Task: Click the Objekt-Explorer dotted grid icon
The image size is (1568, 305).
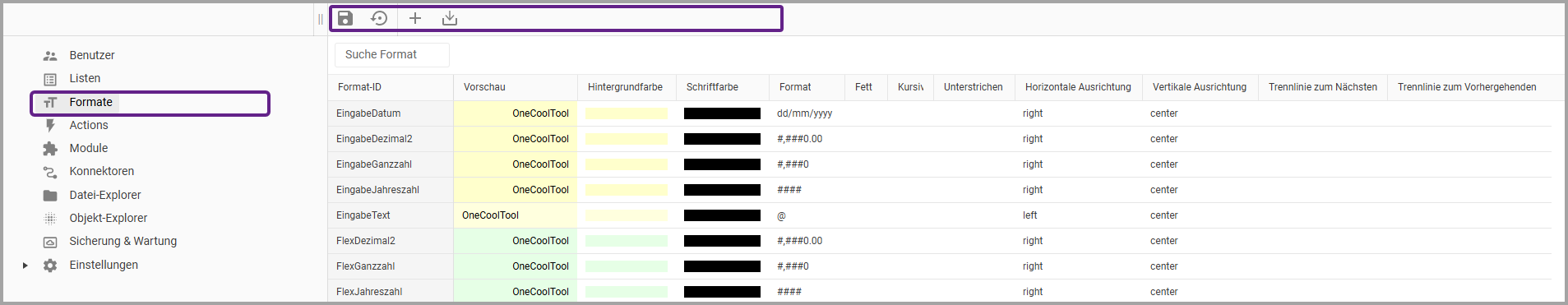Action: (50, 219)
